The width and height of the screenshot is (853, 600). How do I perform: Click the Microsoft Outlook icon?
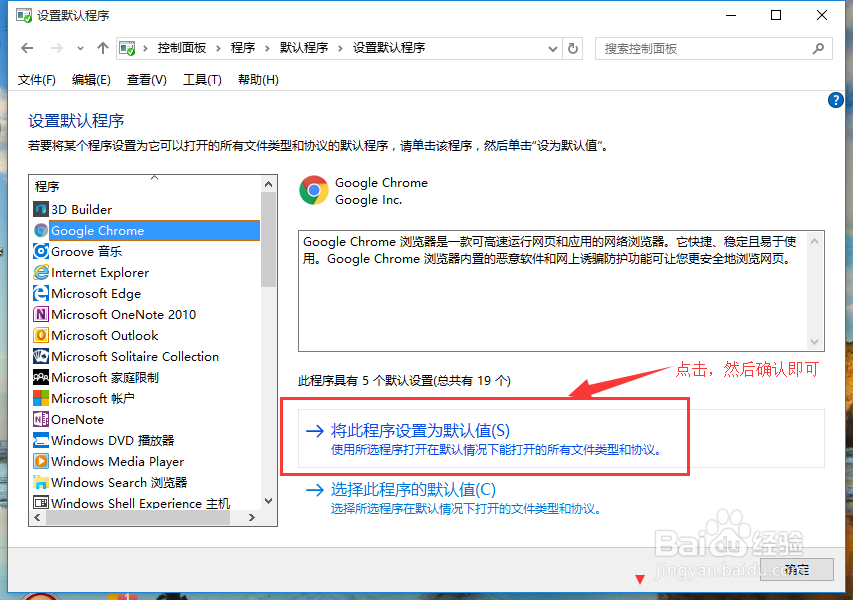click(x=41, y=336)
